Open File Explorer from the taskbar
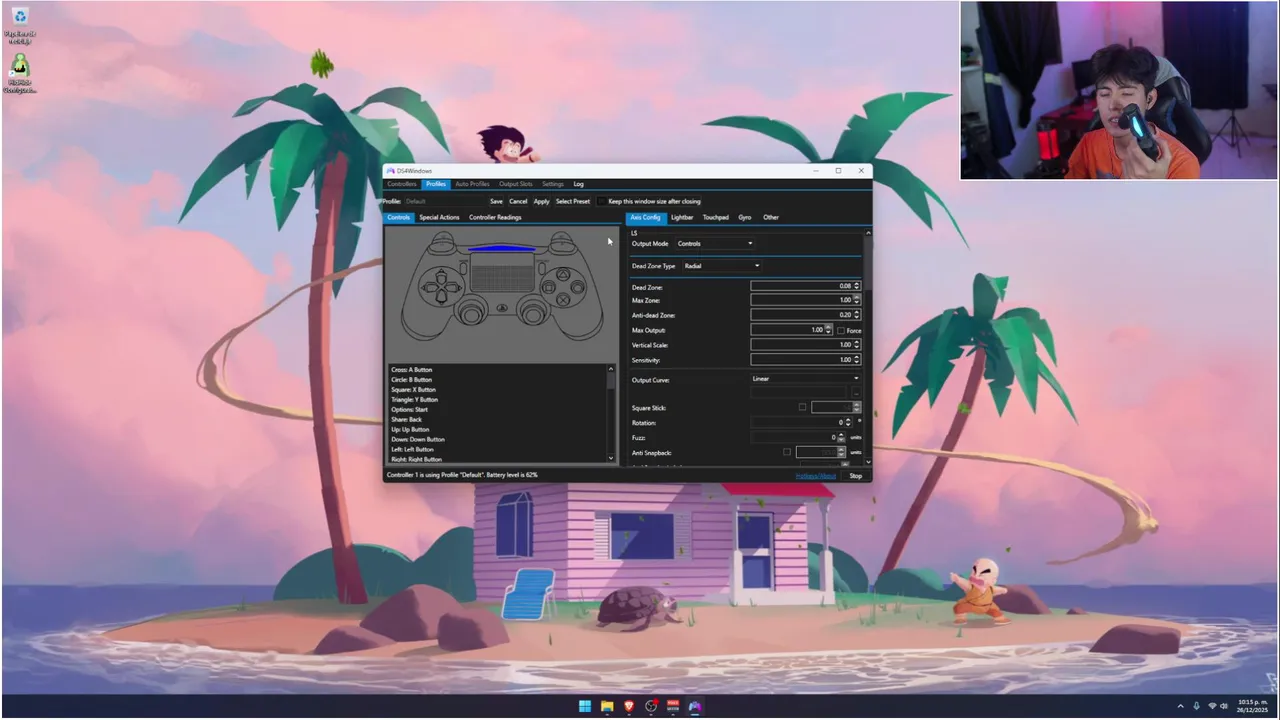Image resolution: width=1280 pixels, height=720 pixels. pyautogui.click(x=607, y=706)
